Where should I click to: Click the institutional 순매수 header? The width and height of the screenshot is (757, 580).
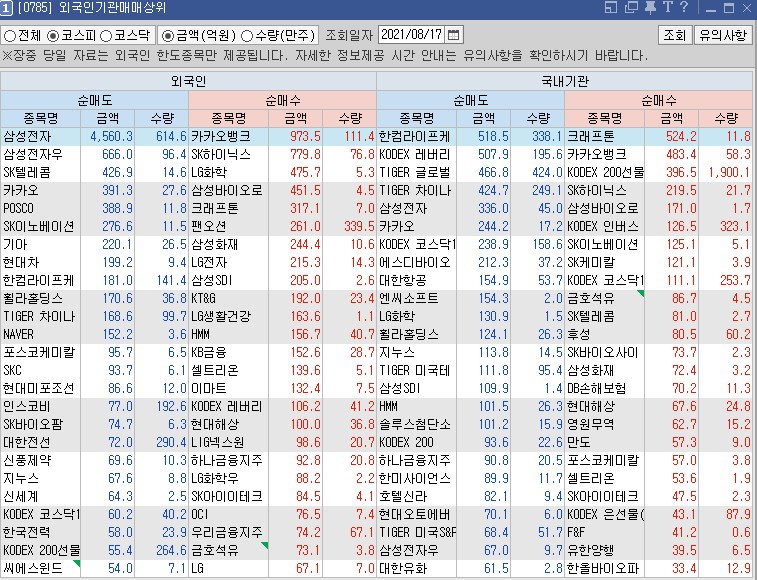[659, 100]
